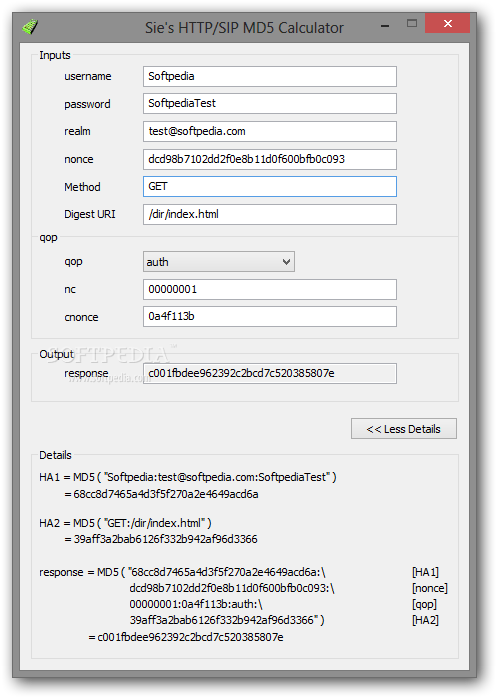Click the final response hash in Details

[190, 637]
